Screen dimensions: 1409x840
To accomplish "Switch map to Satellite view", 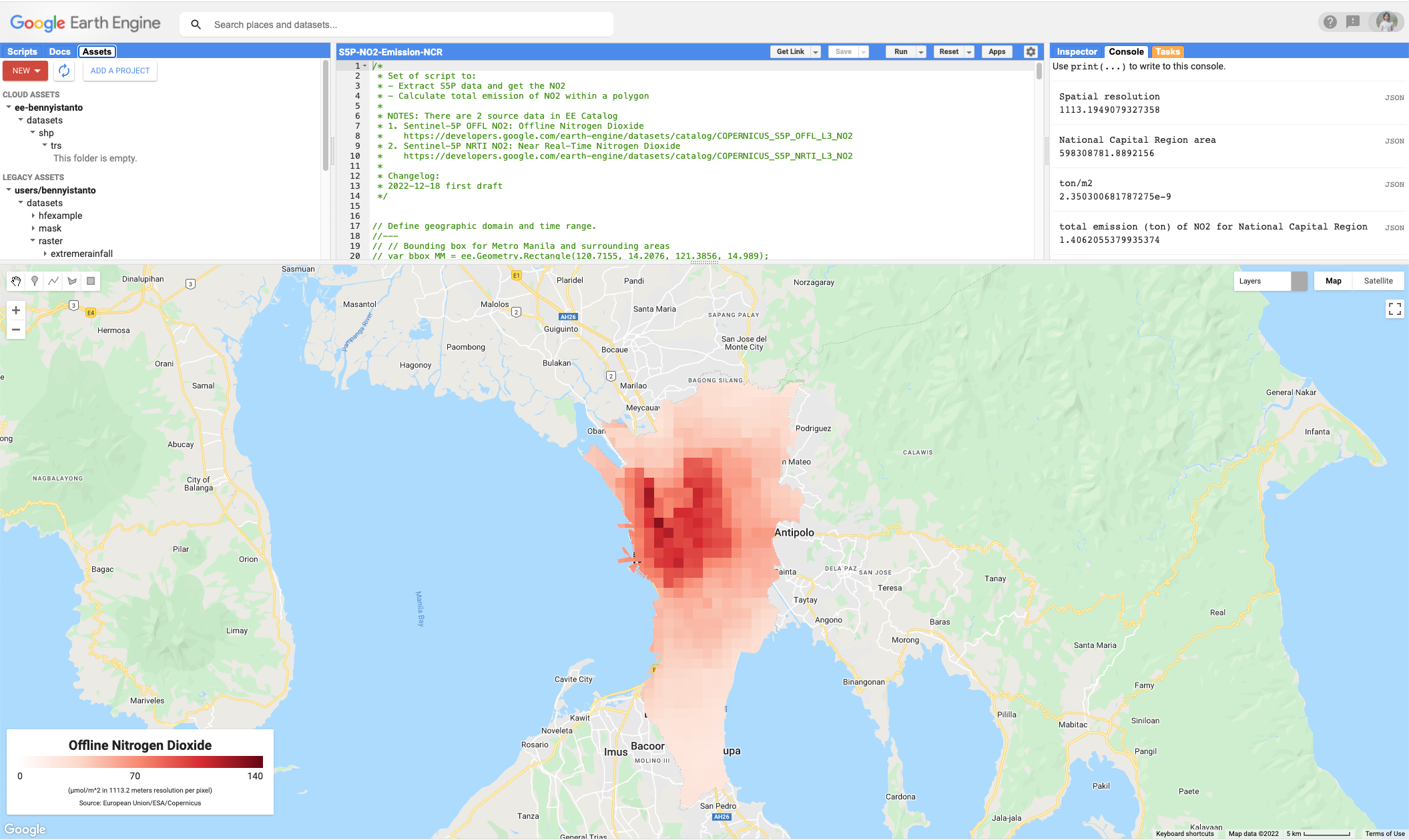I will click(1378, 281).
